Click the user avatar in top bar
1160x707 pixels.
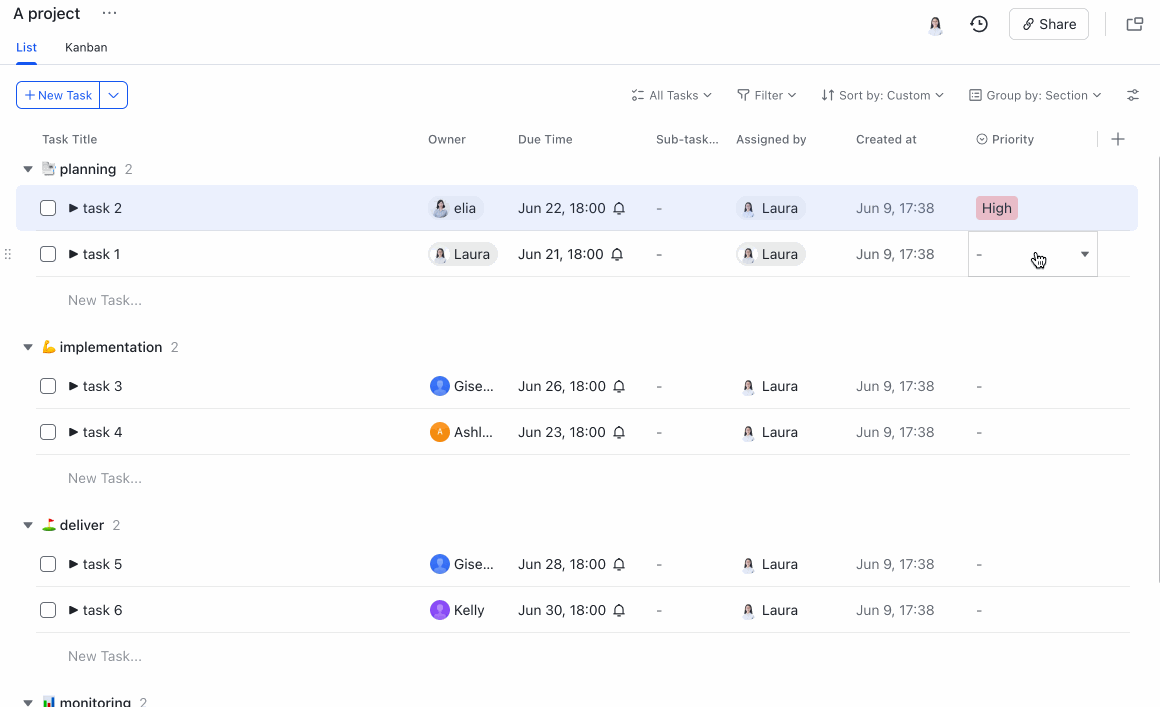(935, 25)
